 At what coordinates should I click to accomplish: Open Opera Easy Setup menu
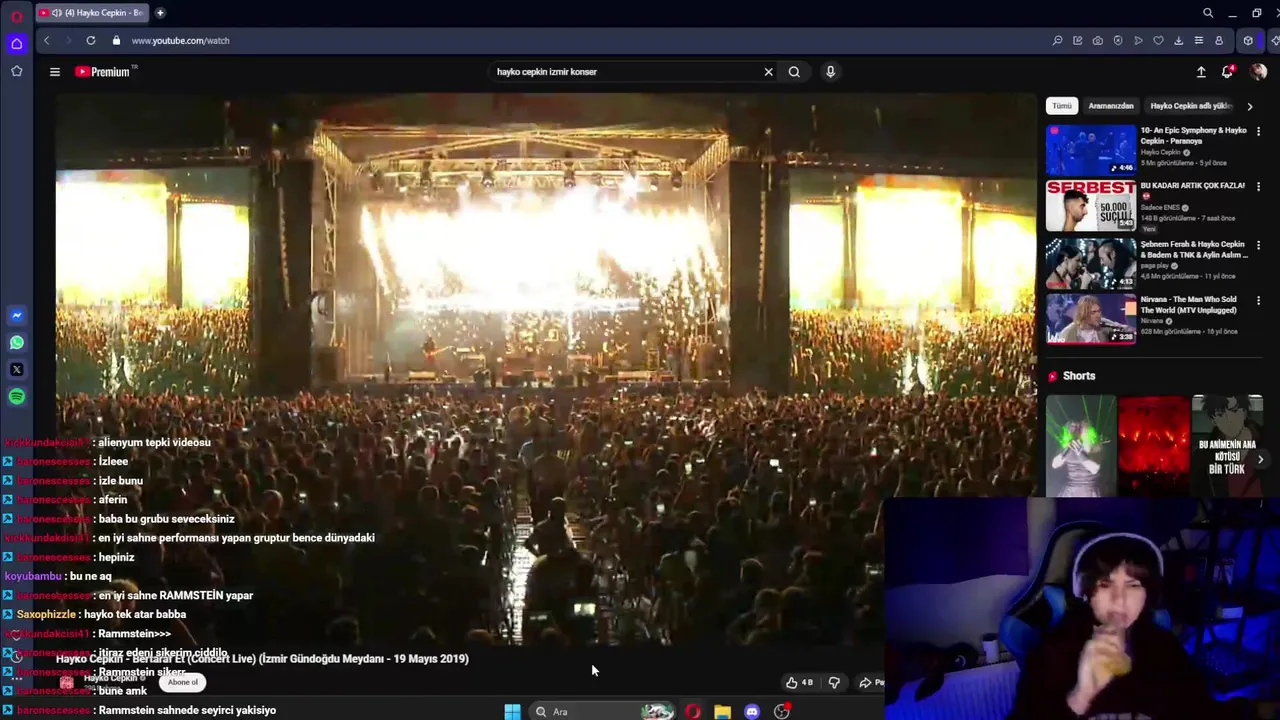(x=1198, y=40)
